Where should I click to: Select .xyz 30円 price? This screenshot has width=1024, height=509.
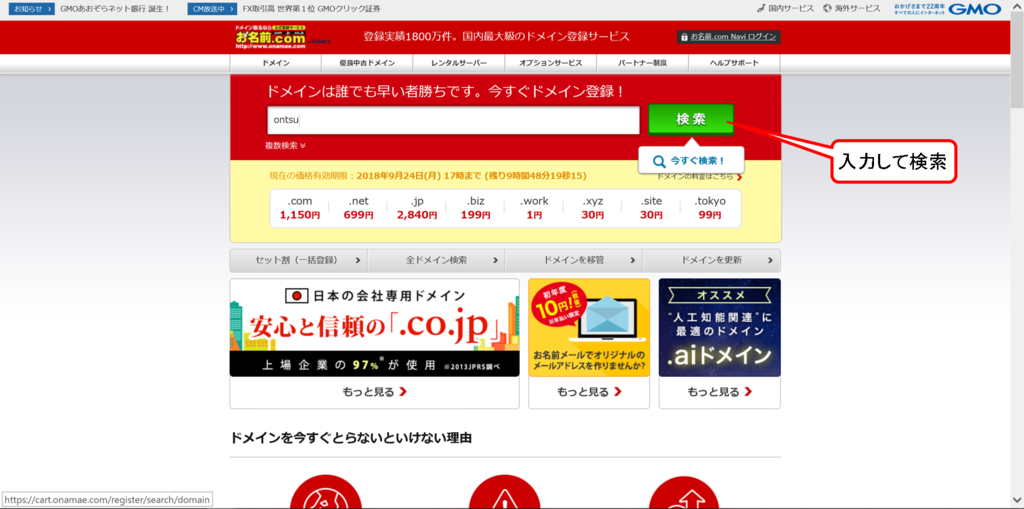pyautogui.click(x=593, y=208)
